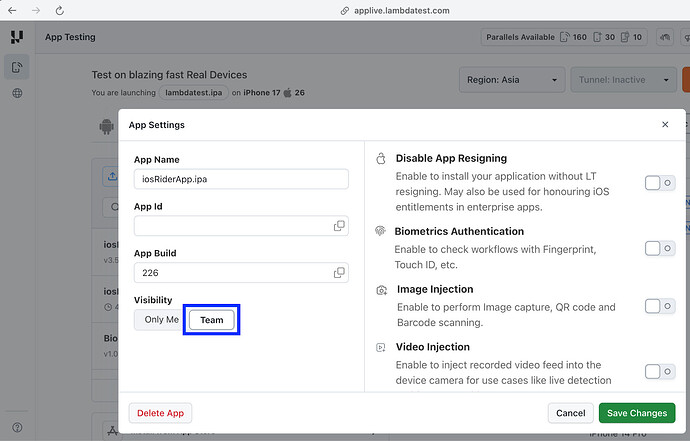Expand the Region: Asia dropdown
The height and width of the screenshot is (441, 690).
[512, 80]
